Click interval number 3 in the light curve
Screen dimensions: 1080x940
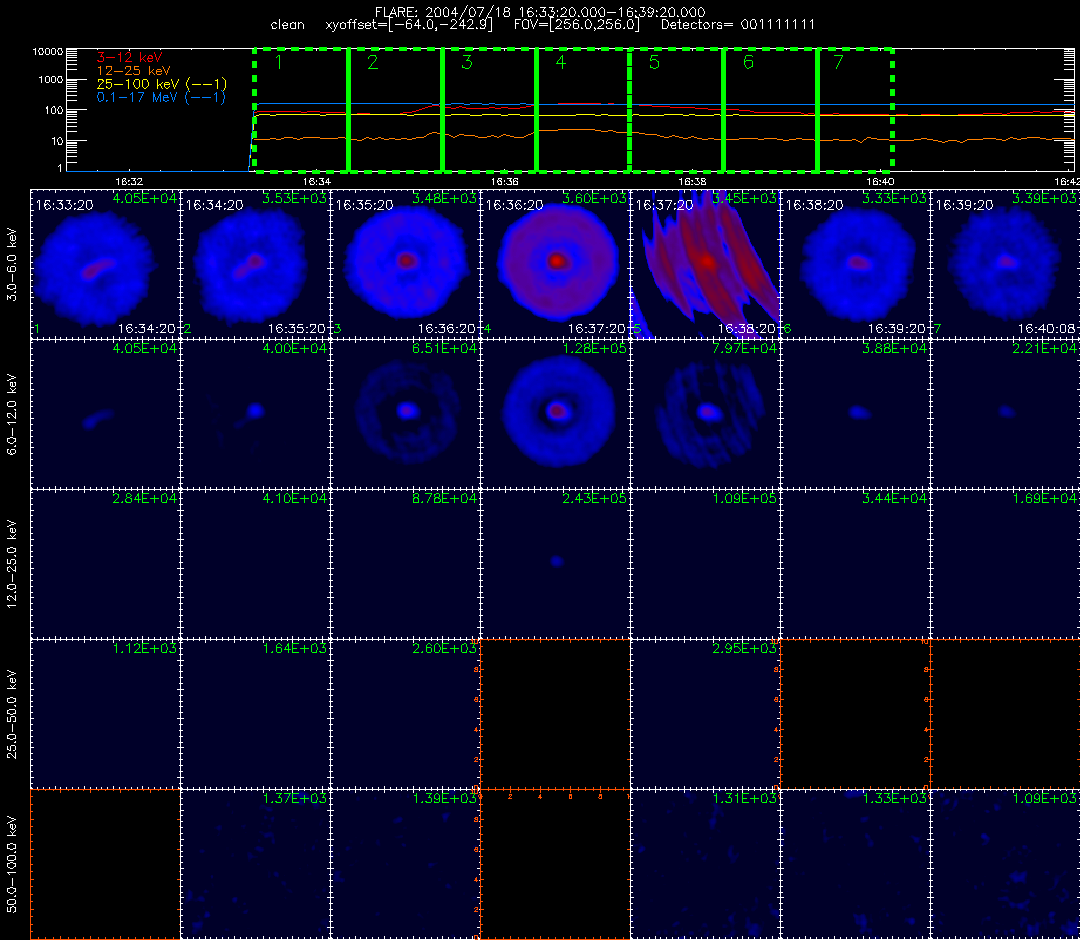point(467,63)
